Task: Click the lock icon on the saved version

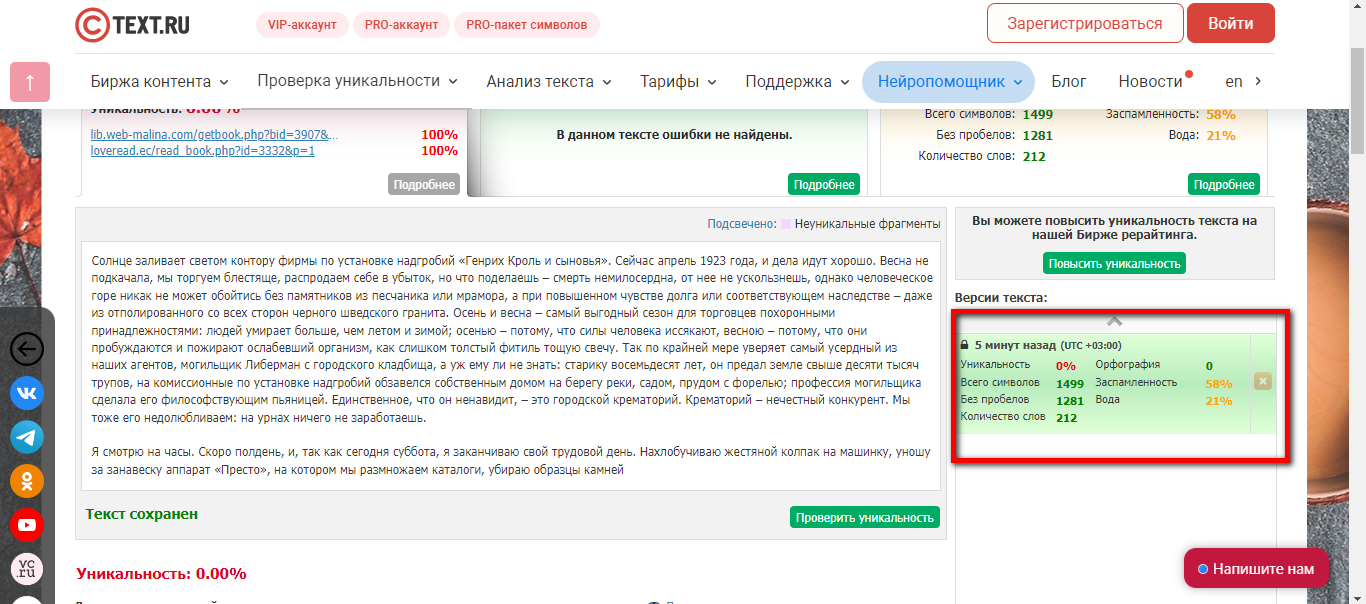Action: point(964,345)
